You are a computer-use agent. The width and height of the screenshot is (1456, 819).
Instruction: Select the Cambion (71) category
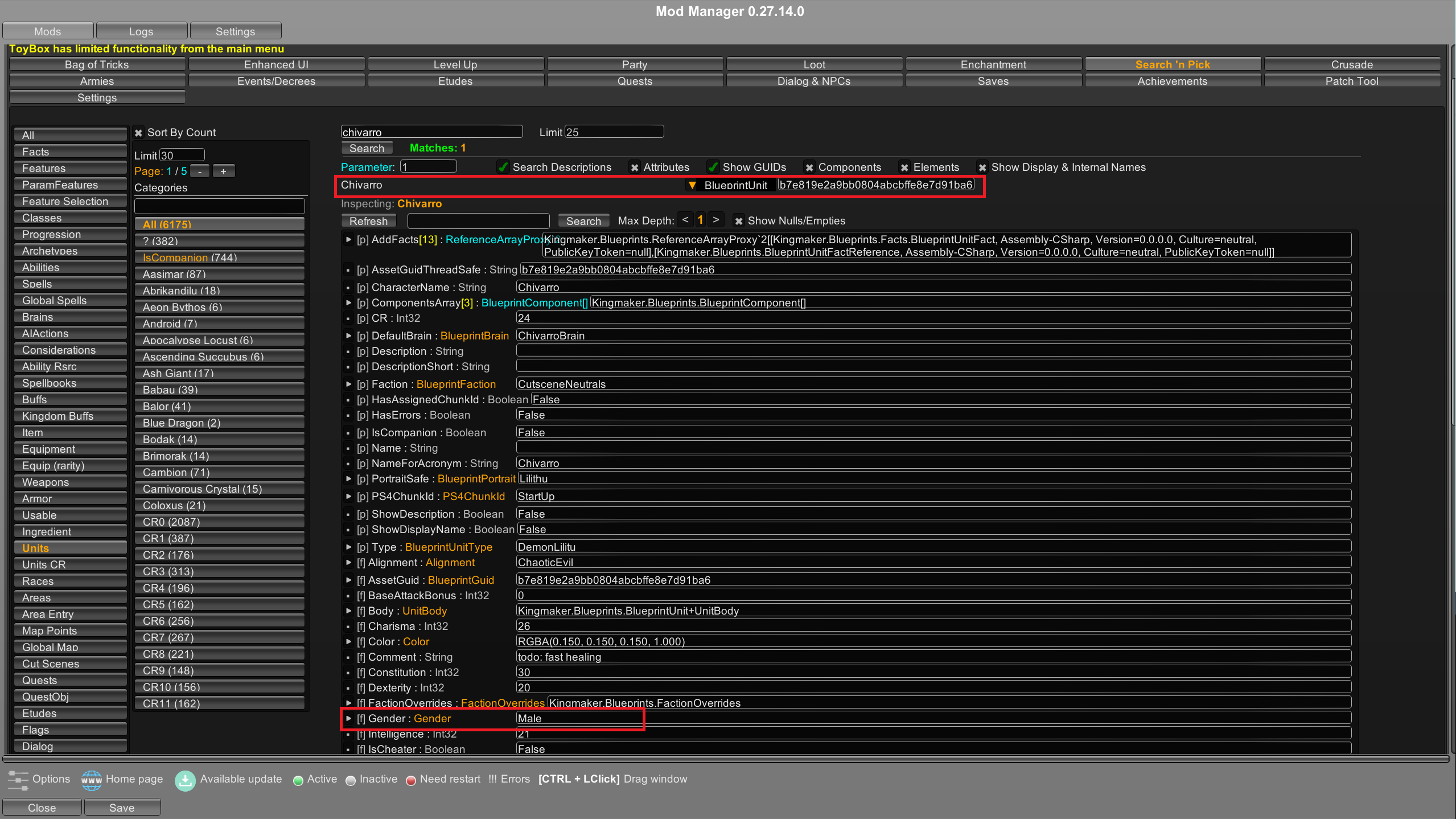pyautogui.click(x=220, y=472)
